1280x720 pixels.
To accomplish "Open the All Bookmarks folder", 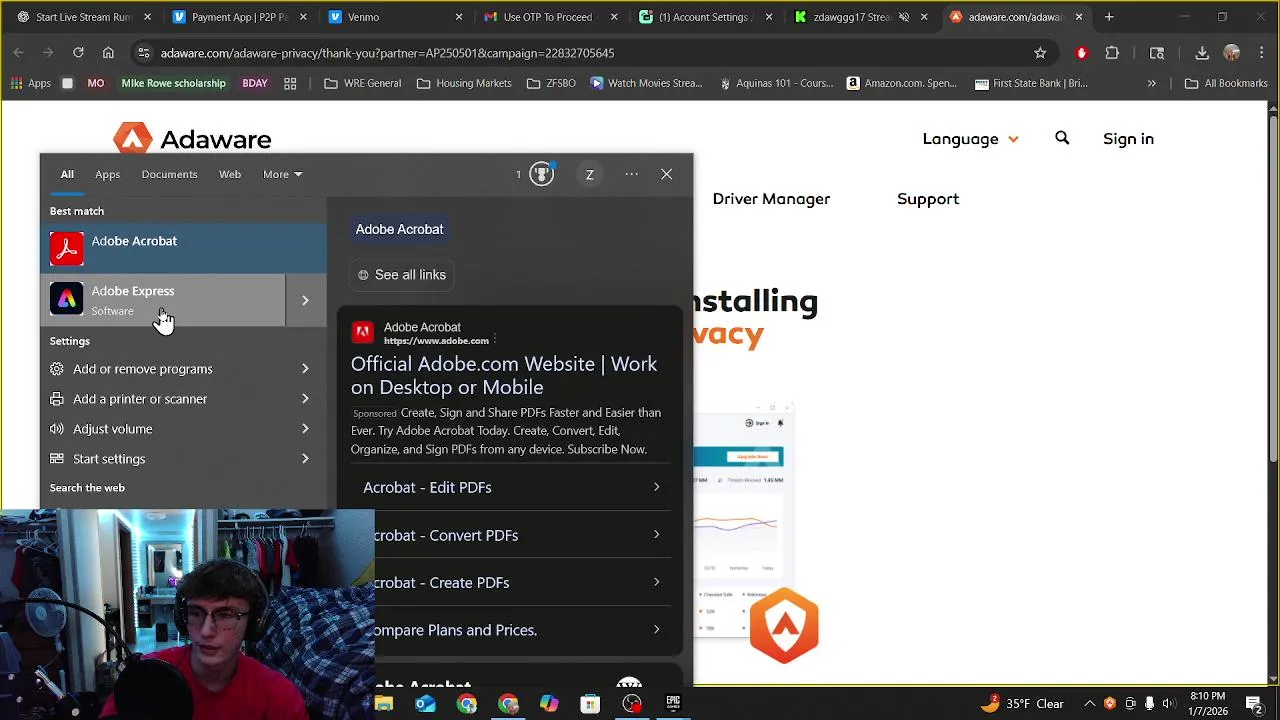I will tap(1226, 83).
